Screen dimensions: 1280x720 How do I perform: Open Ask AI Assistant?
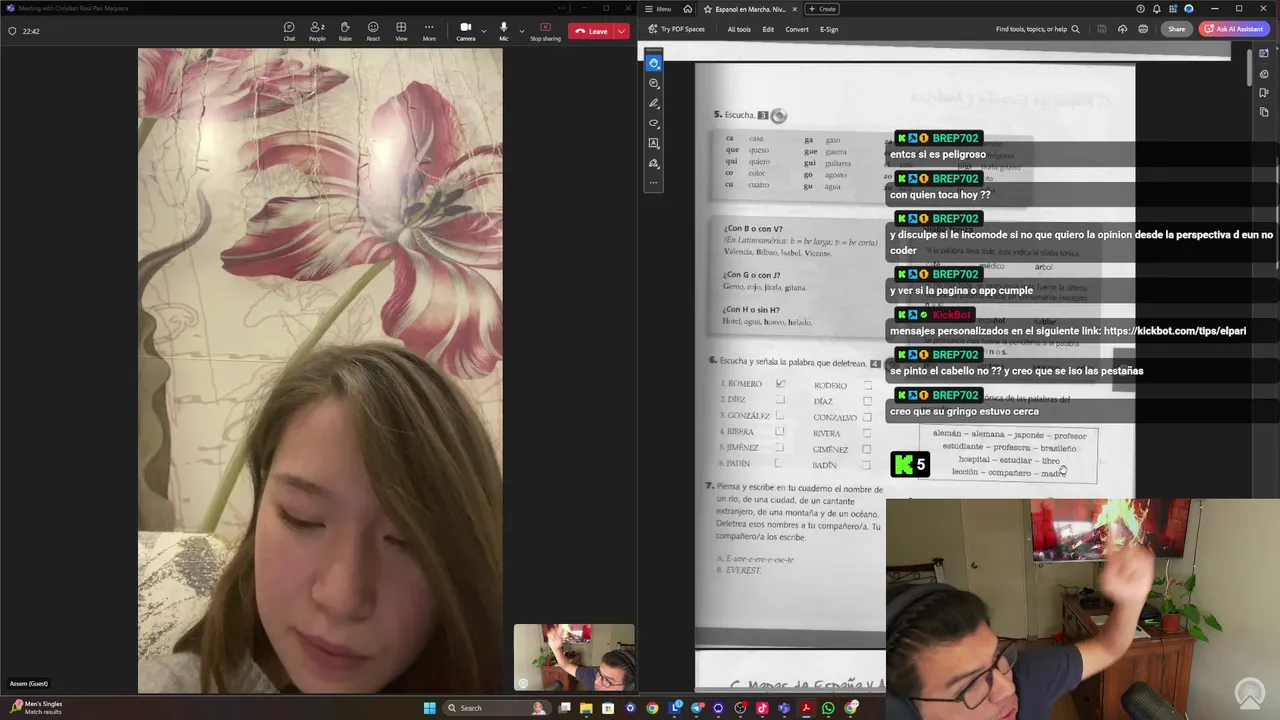coord(1235,29)
